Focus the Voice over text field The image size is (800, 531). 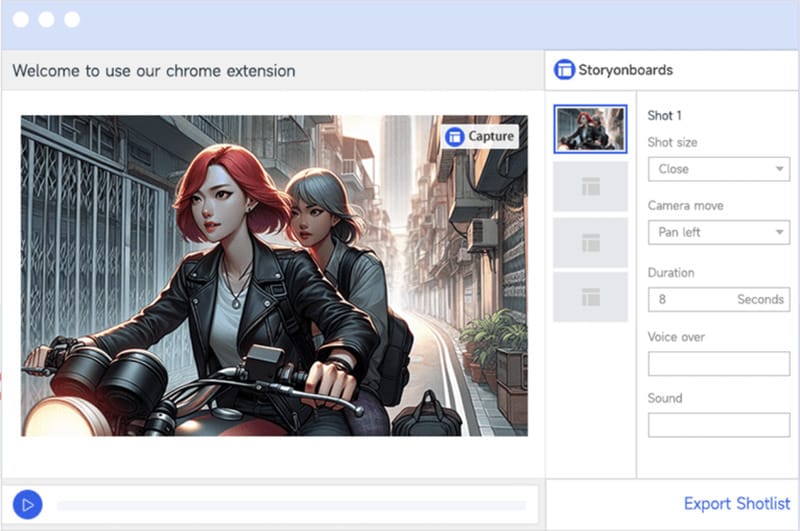click(x=718, y=363)
